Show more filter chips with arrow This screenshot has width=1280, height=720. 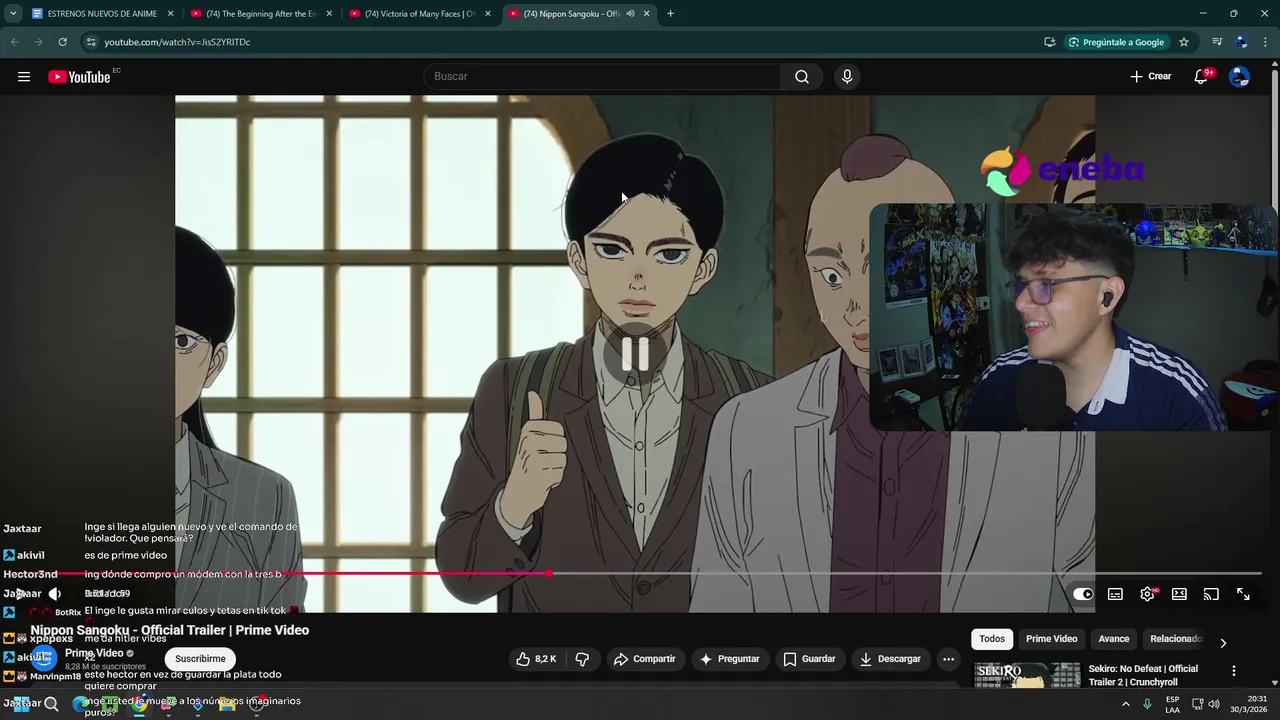pos(1223,643)
